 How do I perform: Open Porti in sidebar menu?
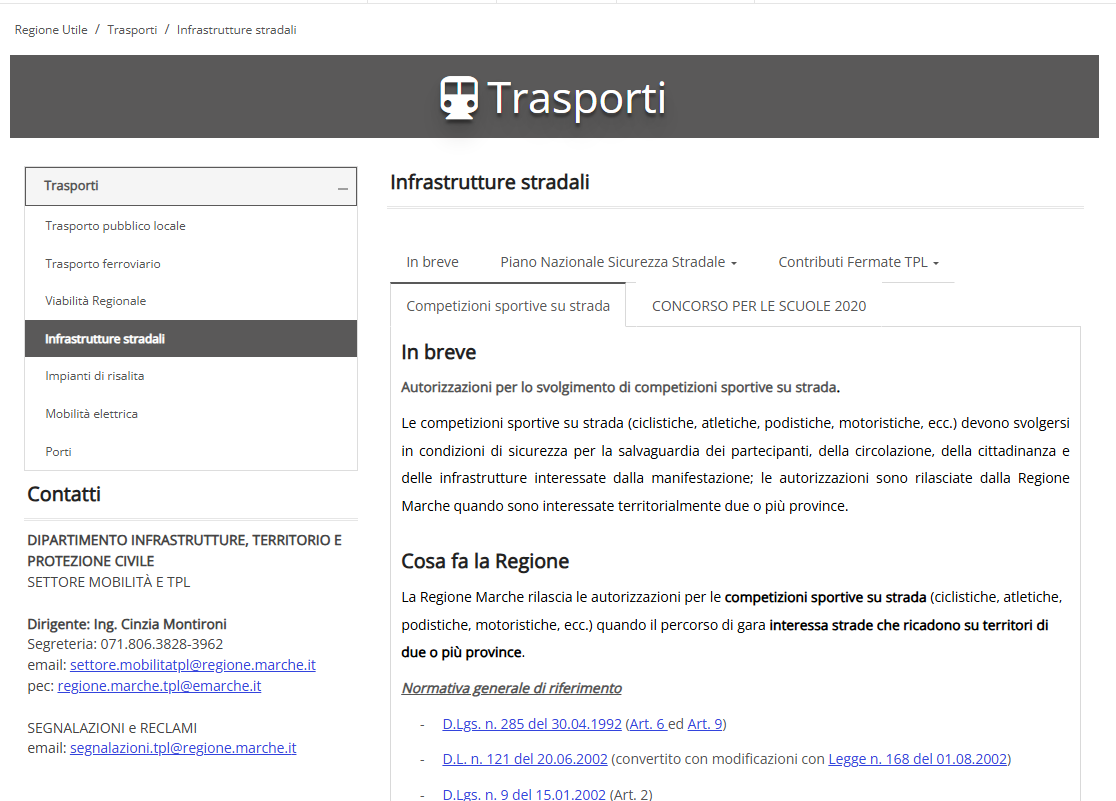pos(191,451)
